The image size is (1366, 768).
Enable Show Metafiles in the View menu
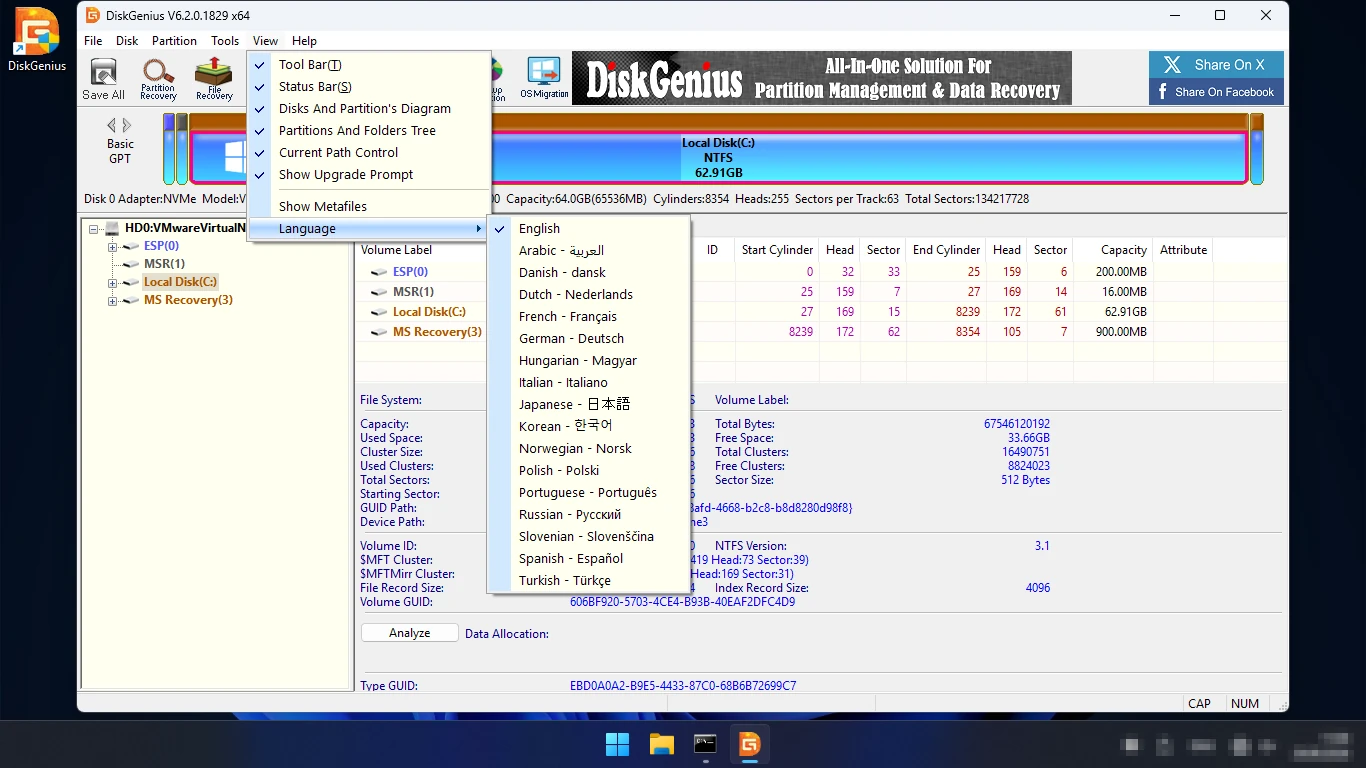point(369,207)
